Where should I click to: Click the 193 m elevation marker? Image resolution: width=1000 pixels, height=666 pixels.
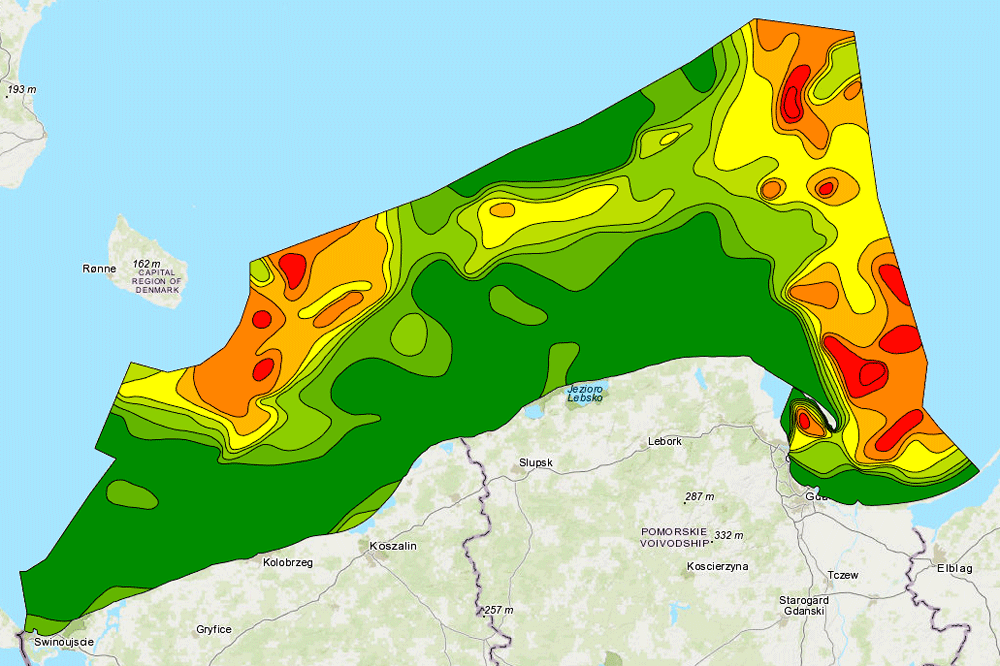click(22, 90)
